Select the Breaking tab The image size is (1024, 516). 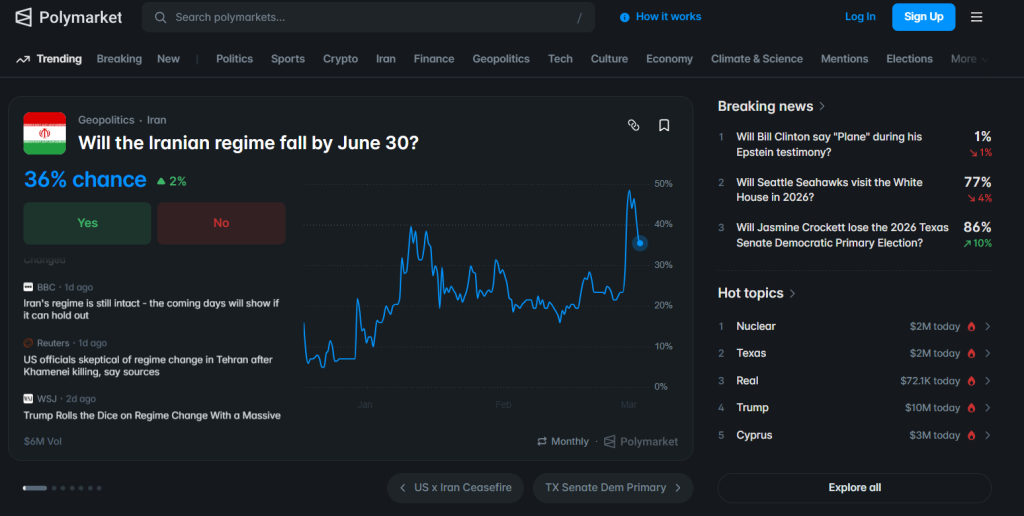click(119, 59)
